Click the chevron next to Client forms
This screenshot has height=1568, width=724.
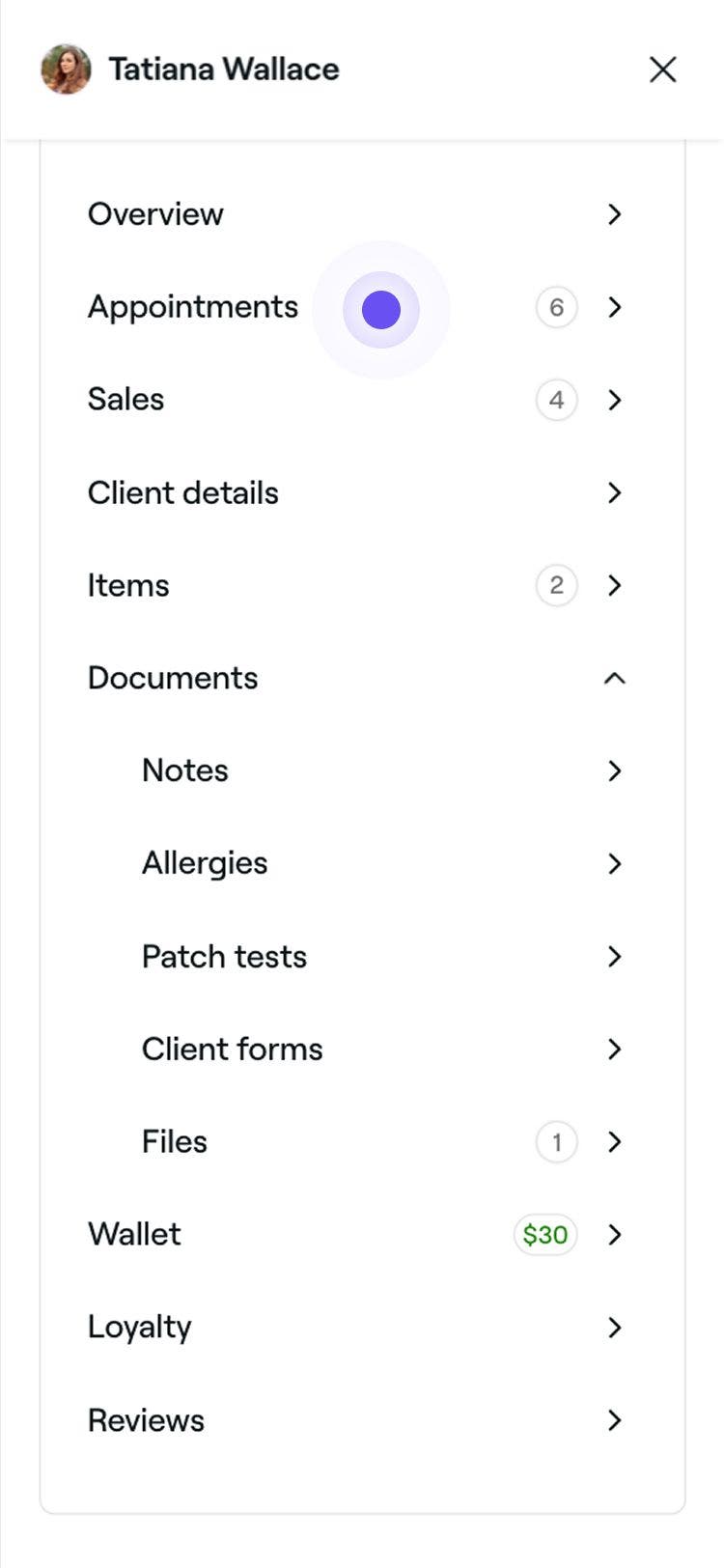(x=615, y=1049)
